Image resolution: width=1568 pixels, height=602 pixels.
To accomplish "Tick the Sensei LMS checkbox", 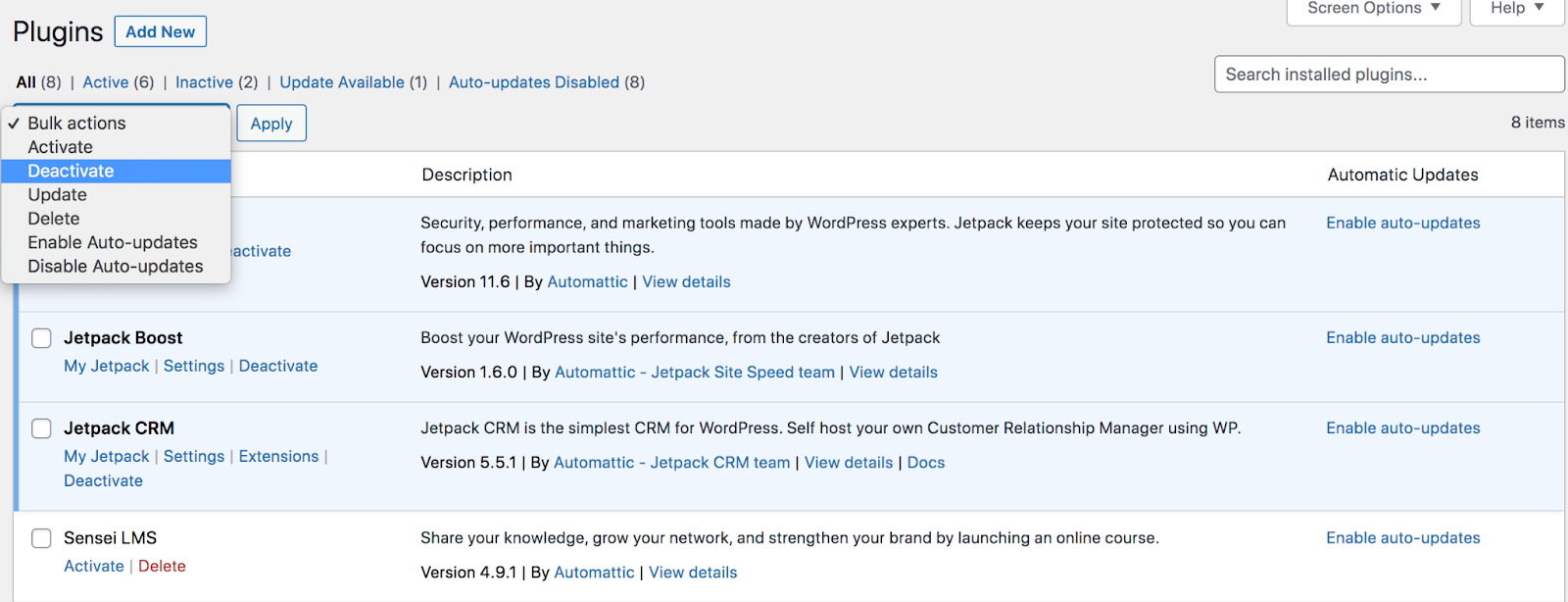I will [41, 538].
